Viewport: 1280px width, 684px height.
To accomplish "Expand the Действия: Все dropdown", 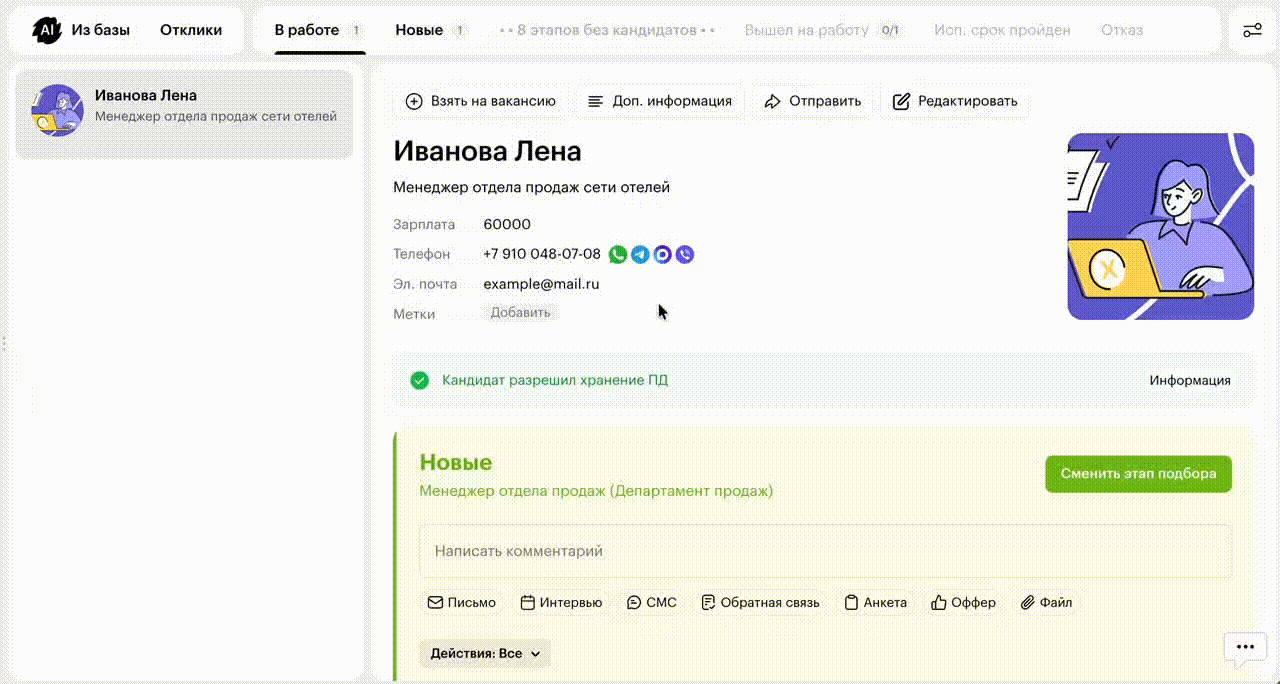I will [485, 653].
